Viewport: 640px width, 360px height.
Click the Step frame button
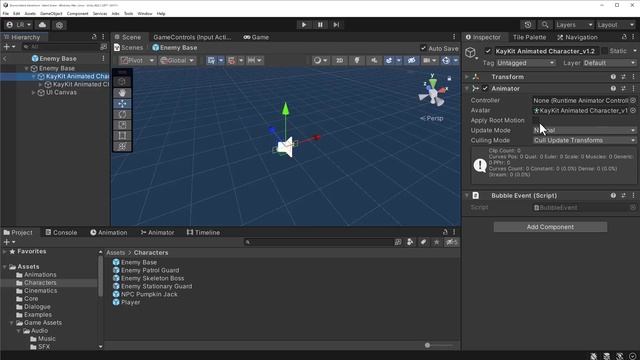[x=336, y=24]
